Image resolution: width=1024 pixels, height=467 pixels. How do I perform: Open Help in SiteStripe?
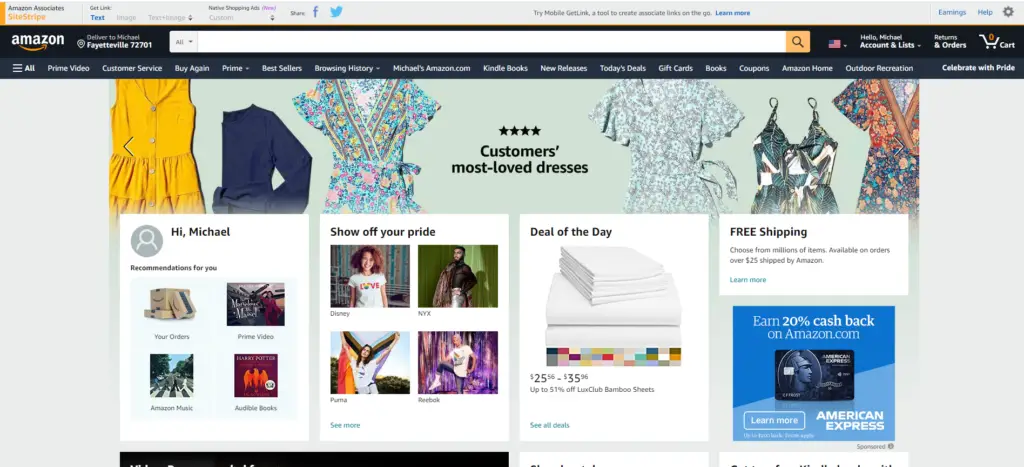[x=985, y=12]
